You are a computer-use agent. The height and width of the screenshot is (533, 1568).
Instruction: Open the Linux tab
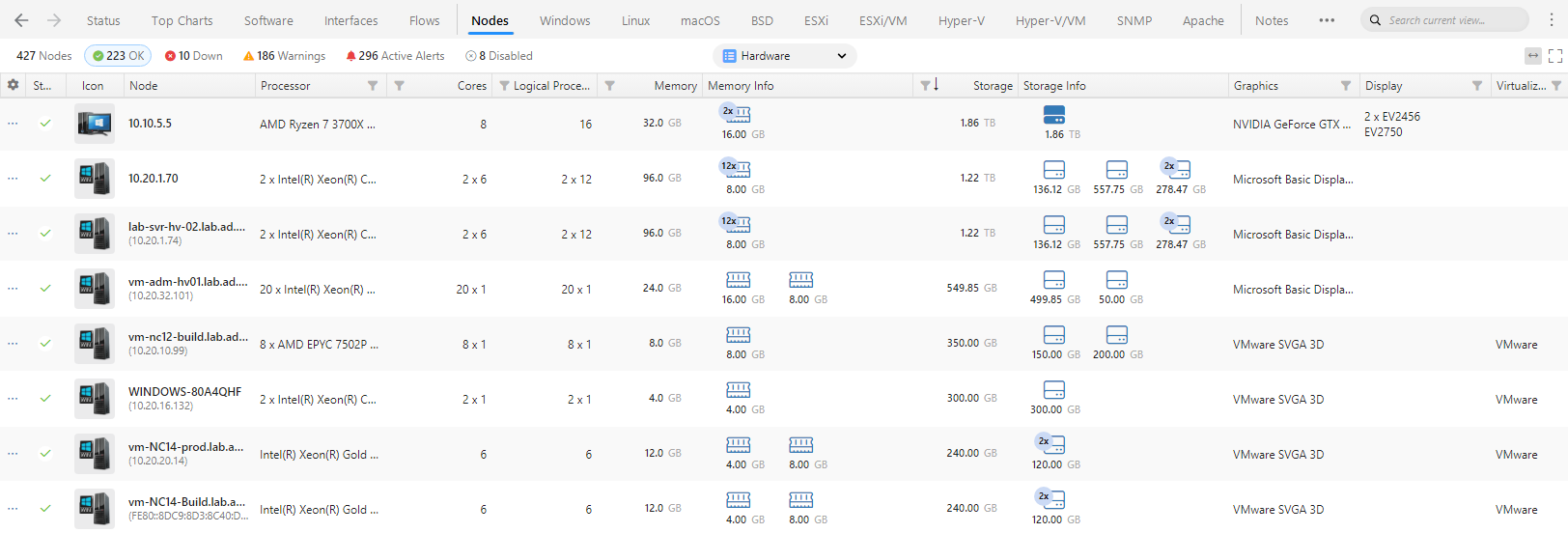click(x=635, y=20)
